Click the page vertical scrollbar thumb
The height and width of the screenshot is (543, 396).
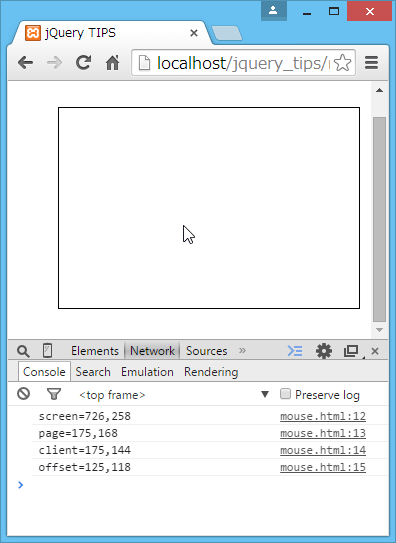pyautogui.click(x=379, y=220)
